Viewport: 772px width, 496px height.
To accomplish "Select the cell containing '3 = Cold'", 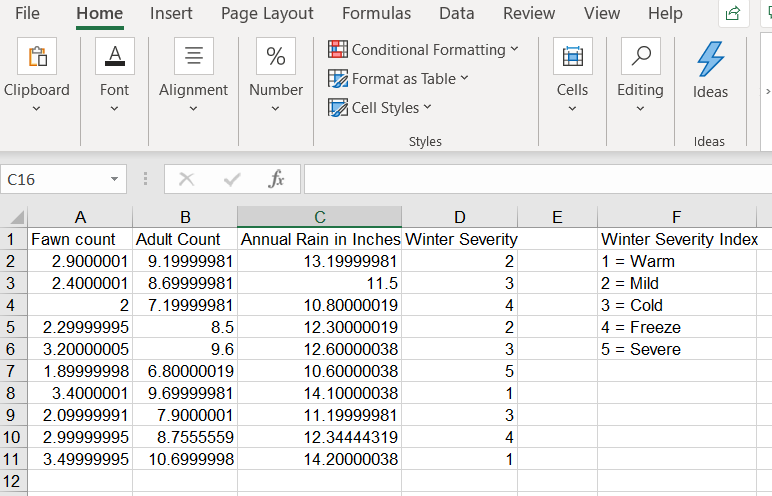I will coord(677,305).
